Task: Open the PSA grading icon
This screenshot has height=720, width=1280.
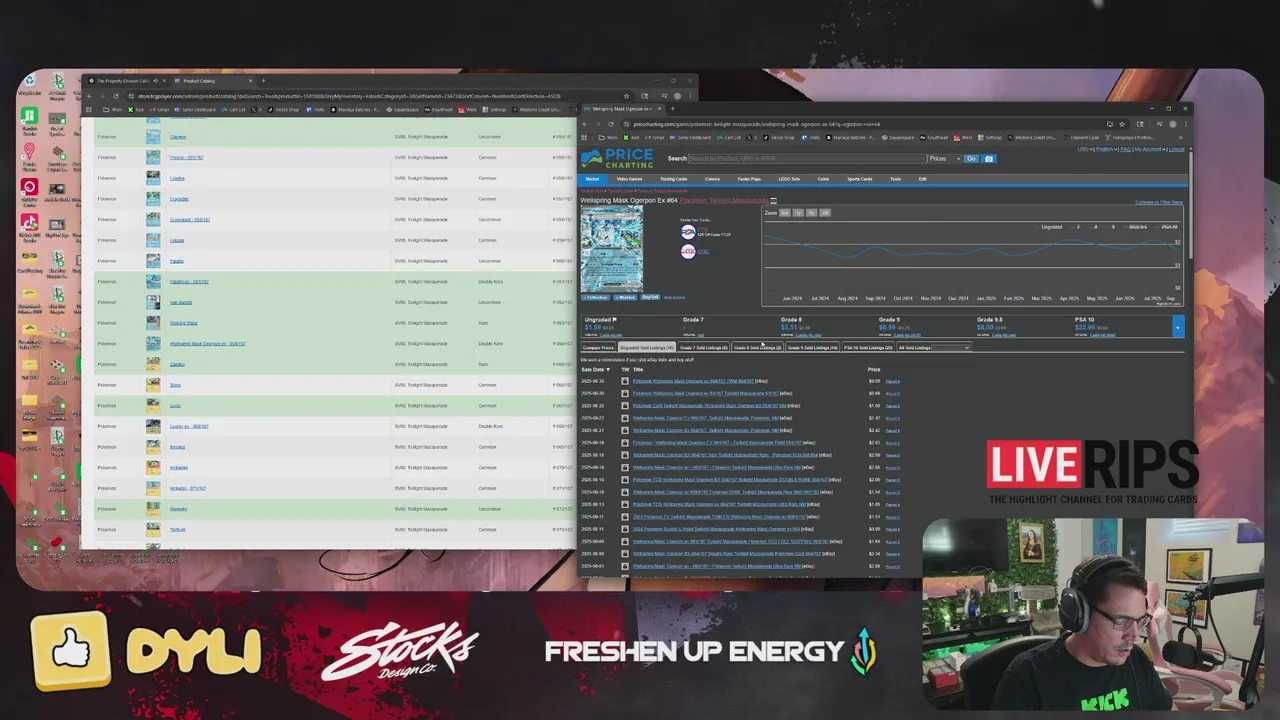Action: click(688, 232)
